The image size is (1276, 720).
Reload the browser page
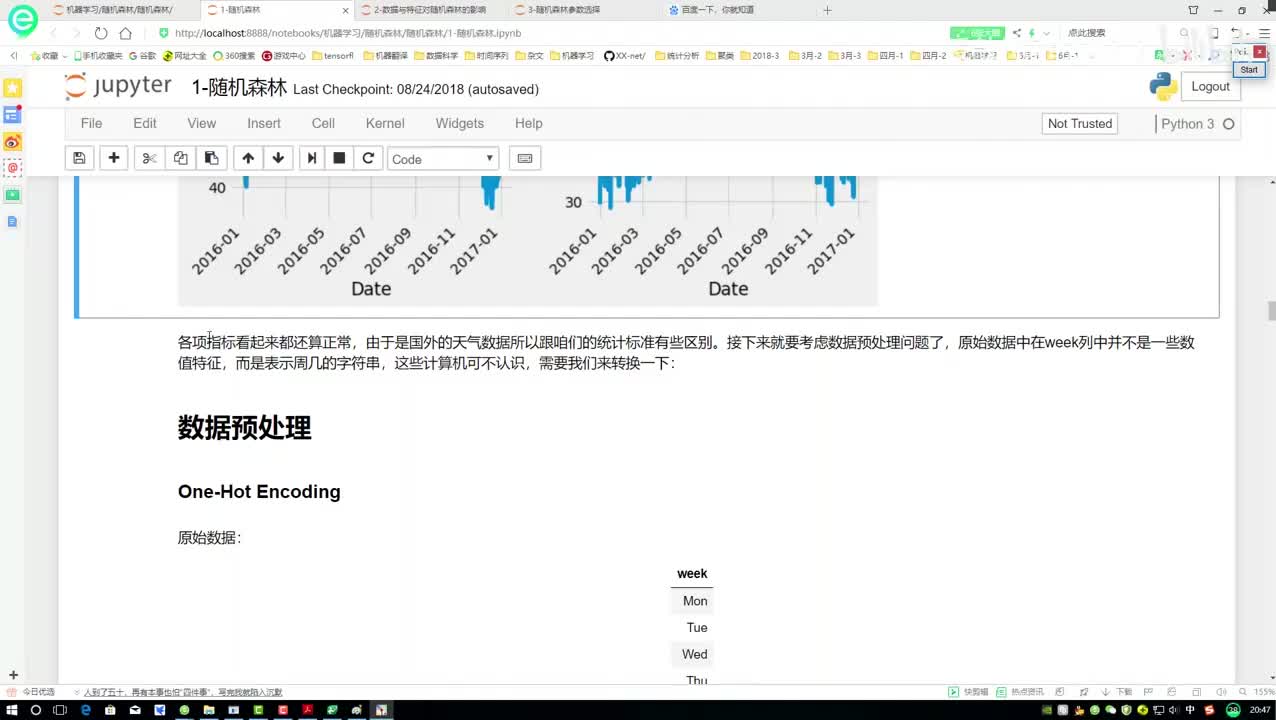point(100,33)
